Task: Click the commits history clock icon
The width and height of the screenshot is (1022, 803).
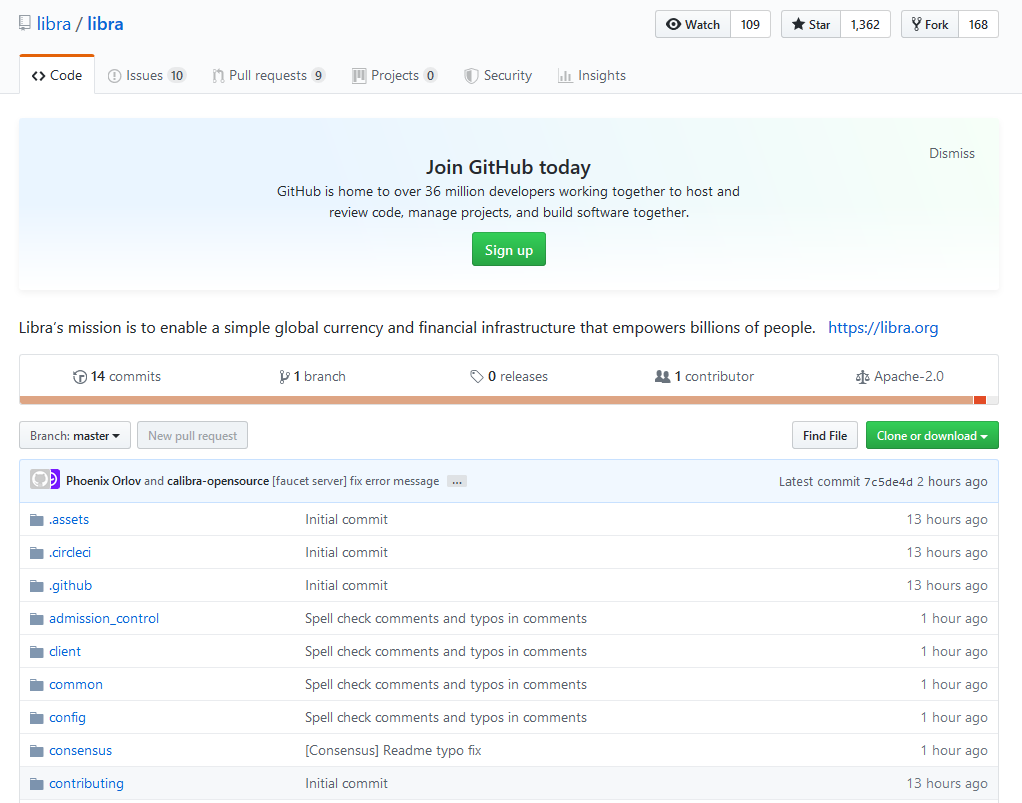Action: point(80,377)
